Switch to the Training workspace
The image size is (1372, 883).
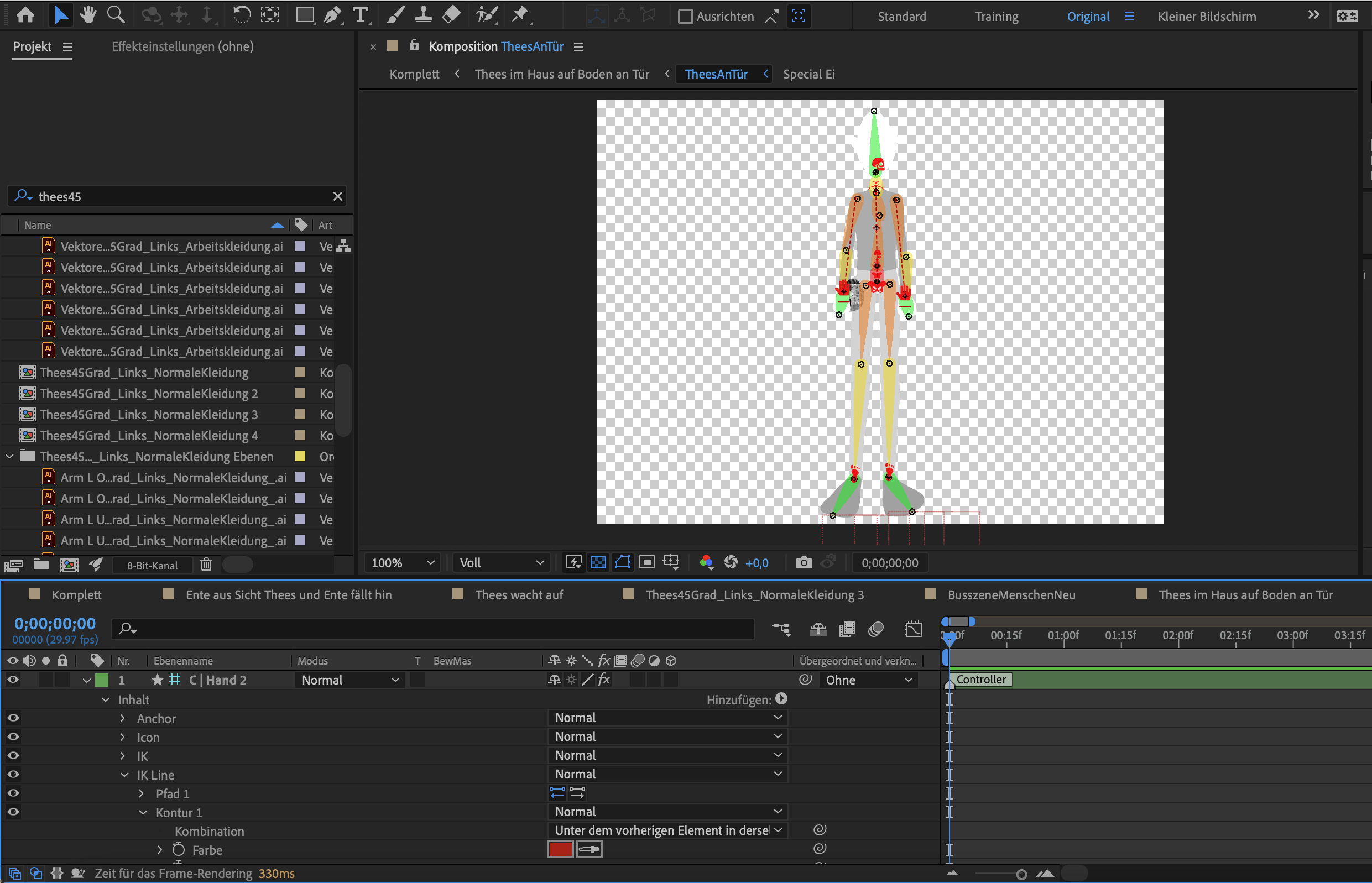tap(997, 17)
